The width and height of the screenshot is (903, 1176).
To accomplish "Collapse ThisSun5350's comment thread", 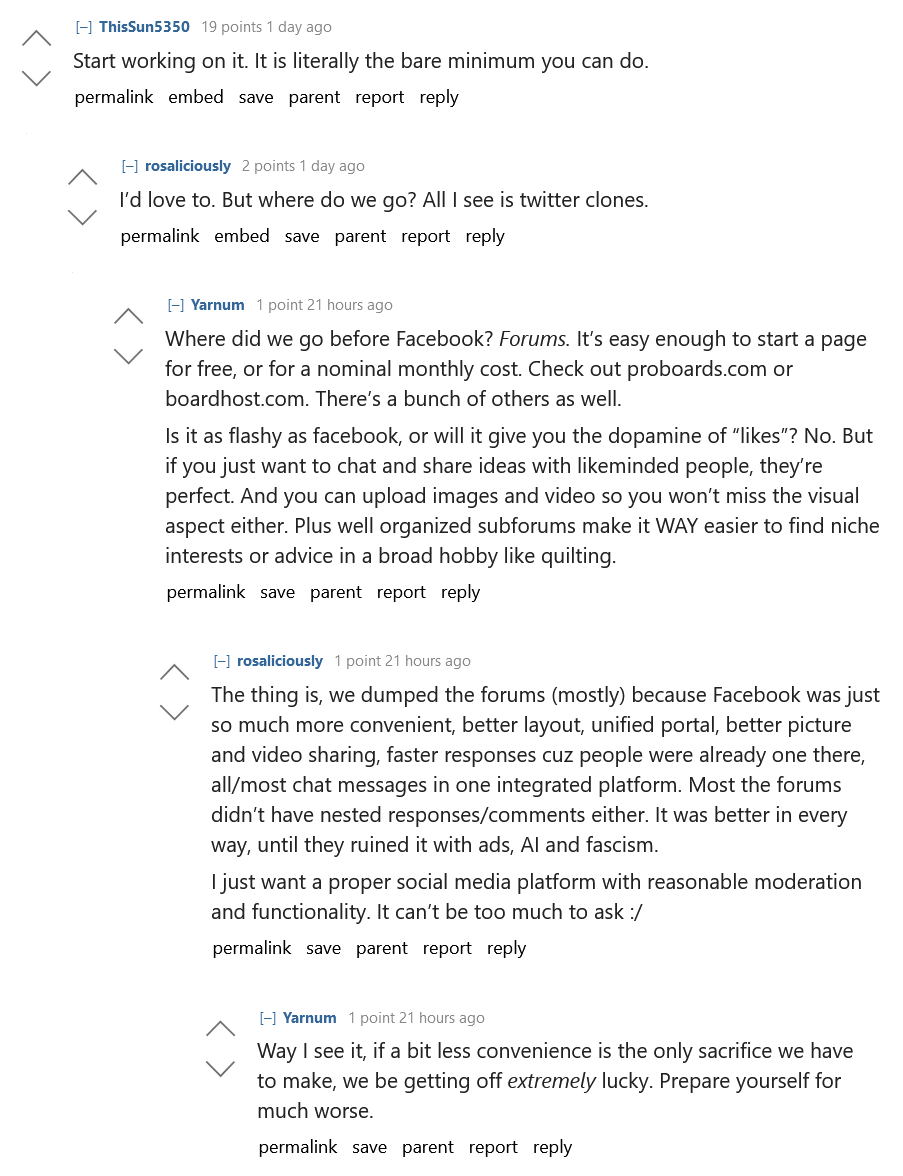I will tap(84, 27).
